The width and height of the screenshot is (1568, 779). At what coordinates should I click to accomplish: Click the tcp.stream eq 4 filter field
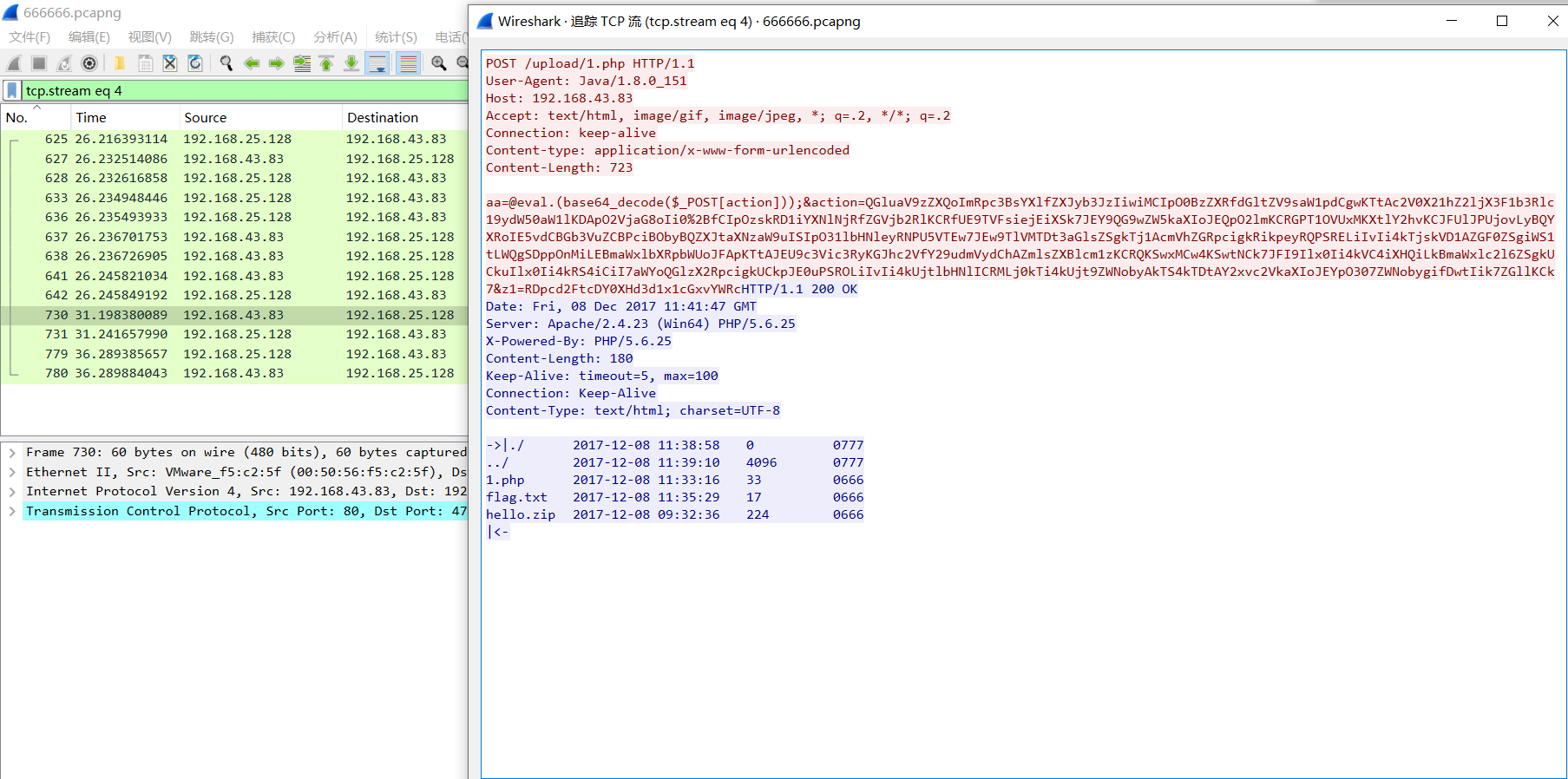click(245, 90)
